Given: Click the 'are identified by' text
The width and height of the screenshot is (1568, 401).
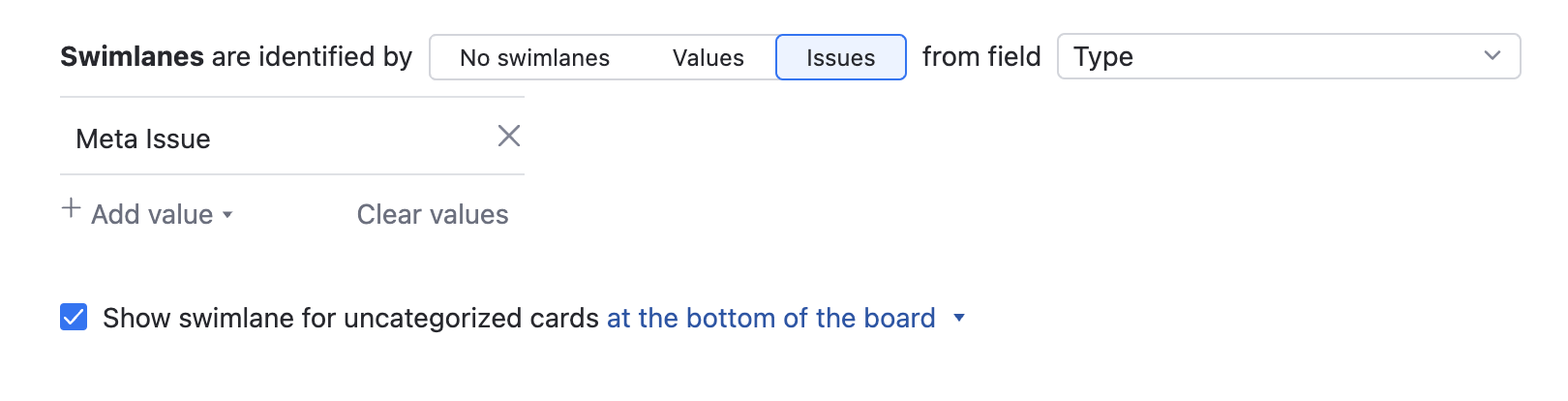Looking at the screenshot, I should 312,57.
